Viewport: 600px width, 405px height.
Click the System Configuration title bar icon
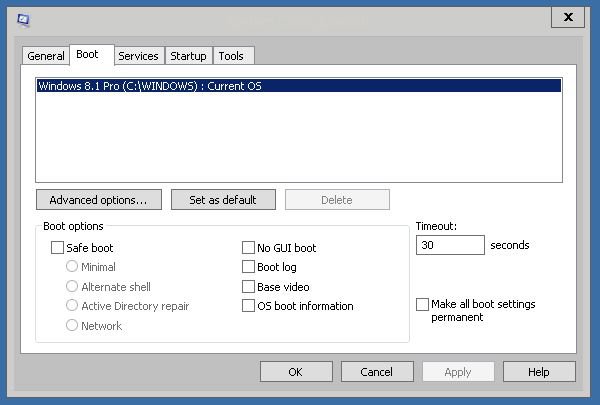[23, 20]
